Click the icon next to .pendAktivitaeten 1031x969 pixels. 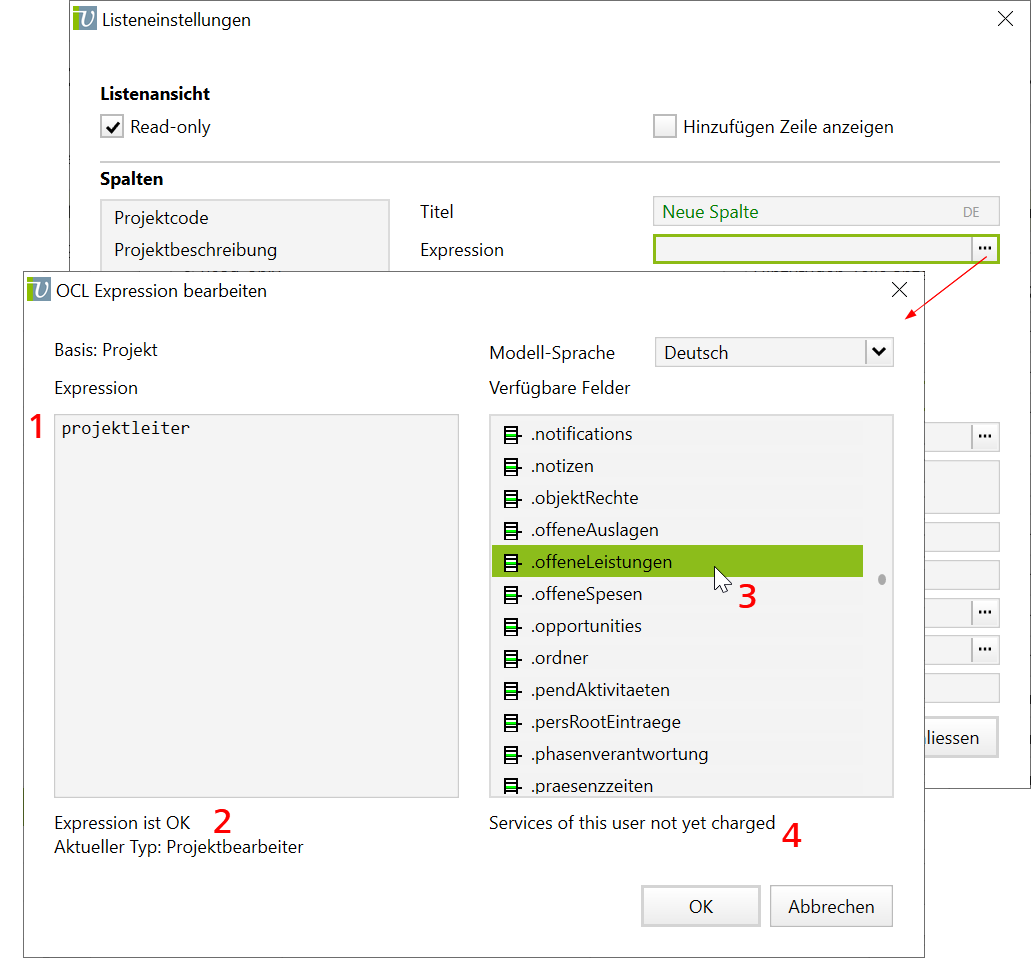coord(511,690)
